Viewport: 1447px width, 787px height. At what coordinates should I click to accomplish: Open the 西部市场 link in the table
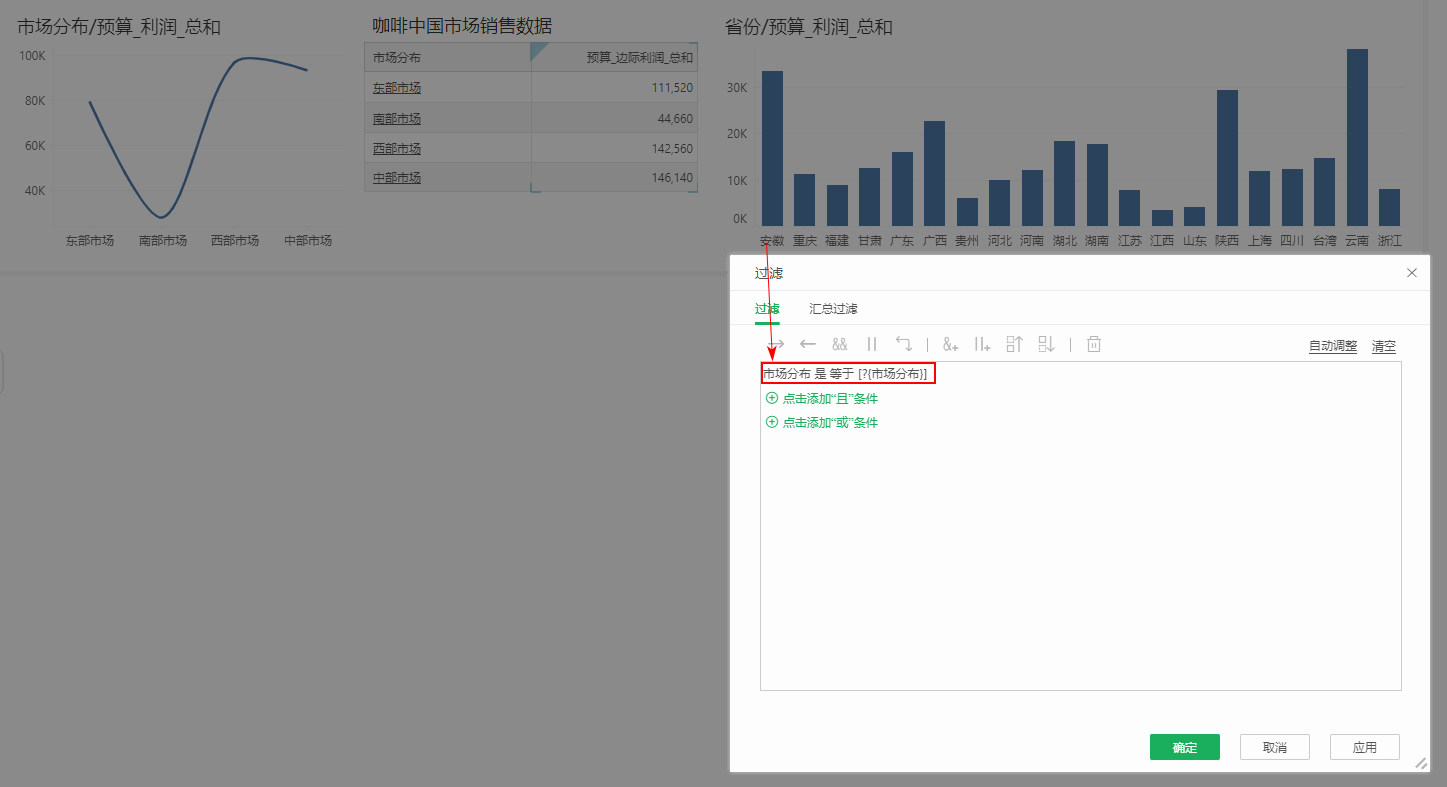tap(397, 148)
